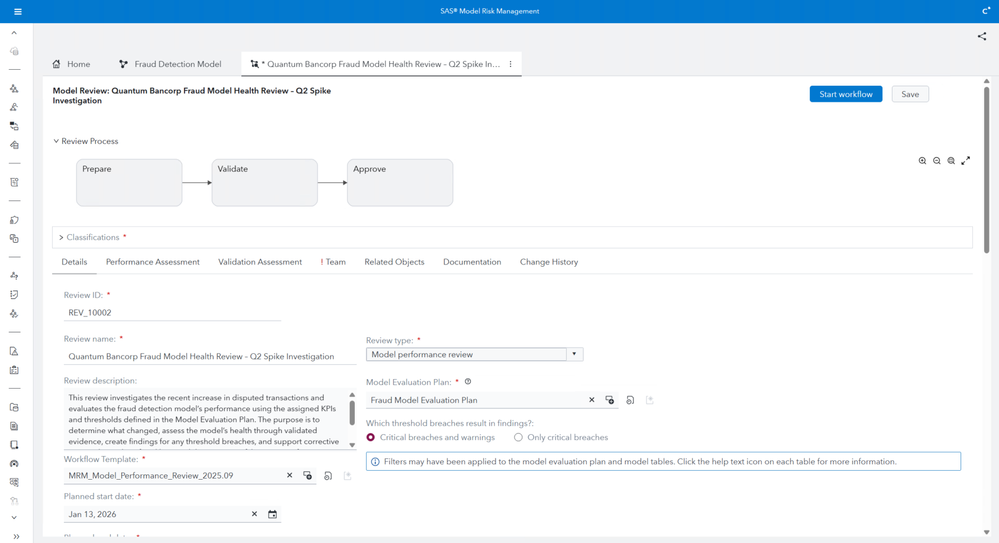
Task: Click the clipboard icon in the left sidebar
Action: click(x=14, y=370)
